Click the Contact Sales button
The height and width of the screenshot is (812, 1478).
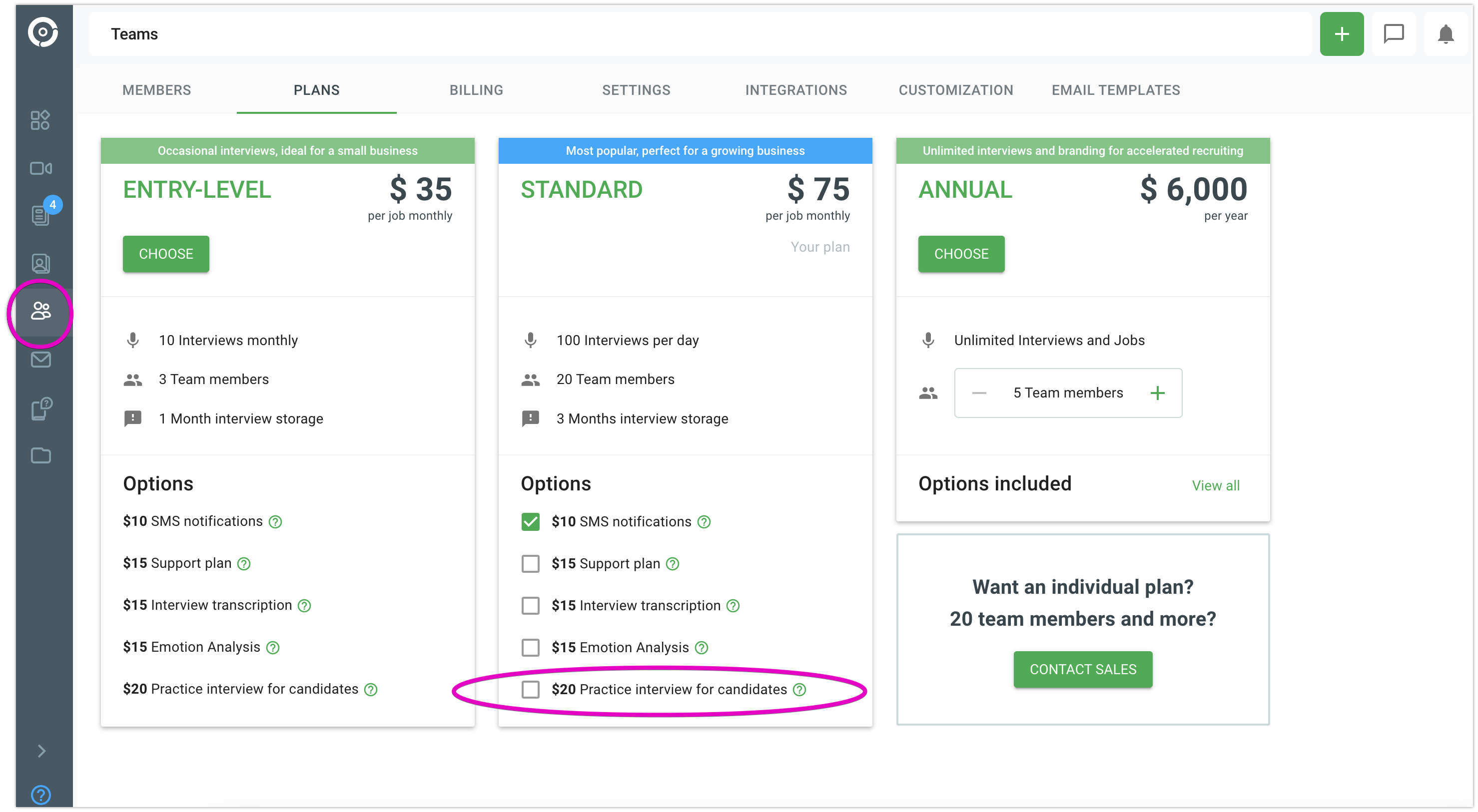(1082, 669)
